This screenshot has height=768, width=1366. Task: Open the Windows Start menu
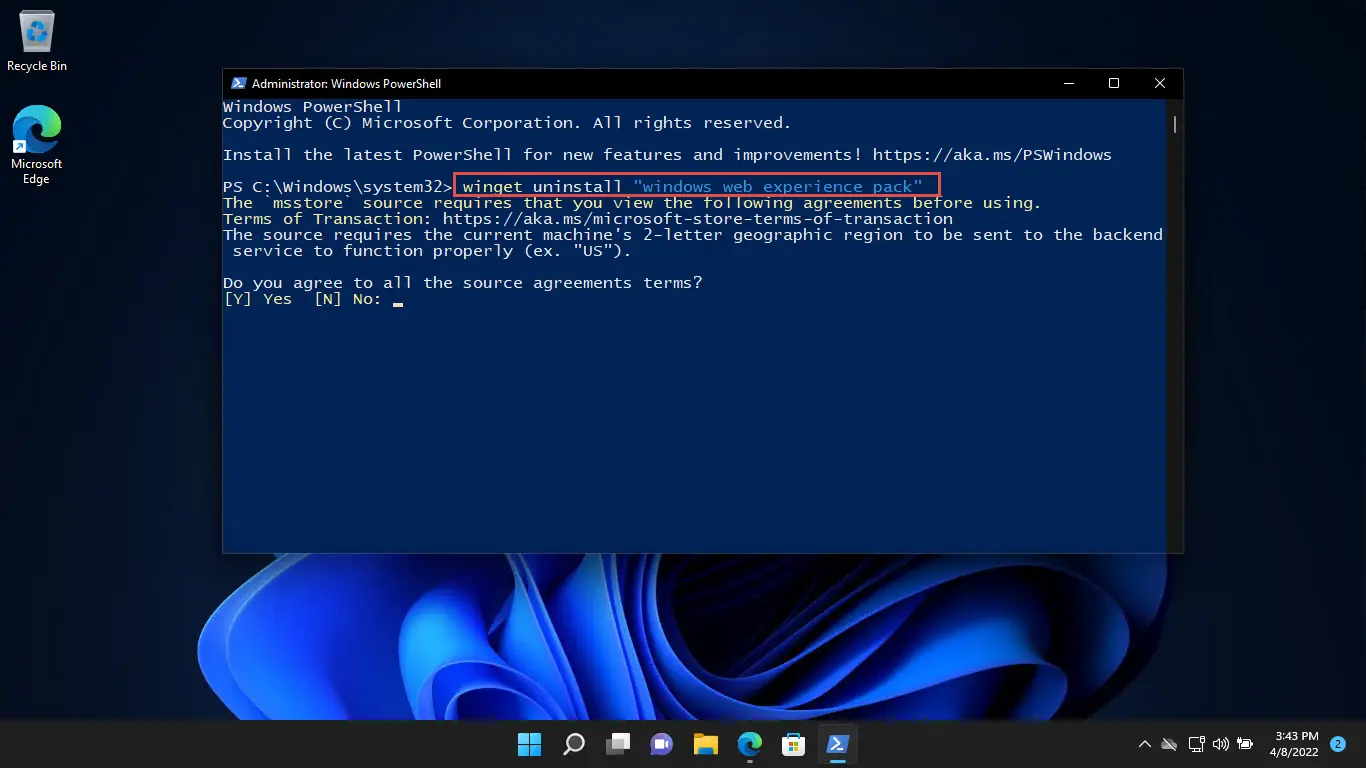pyautogui.click(x=529, y=744)
